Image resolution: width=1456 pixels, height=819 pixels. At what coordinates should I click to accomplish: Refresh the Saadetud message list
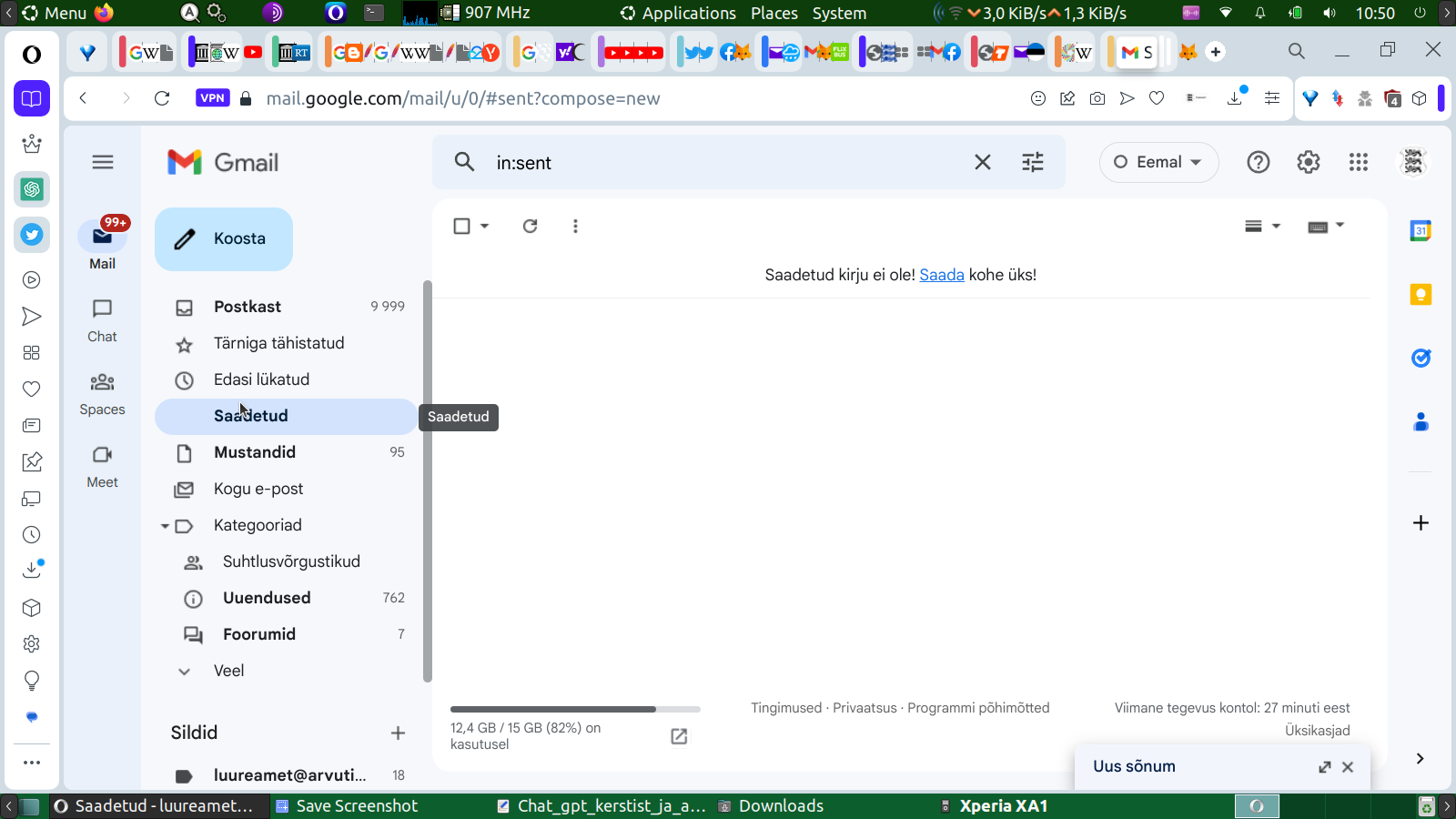[x=530, y=226]
